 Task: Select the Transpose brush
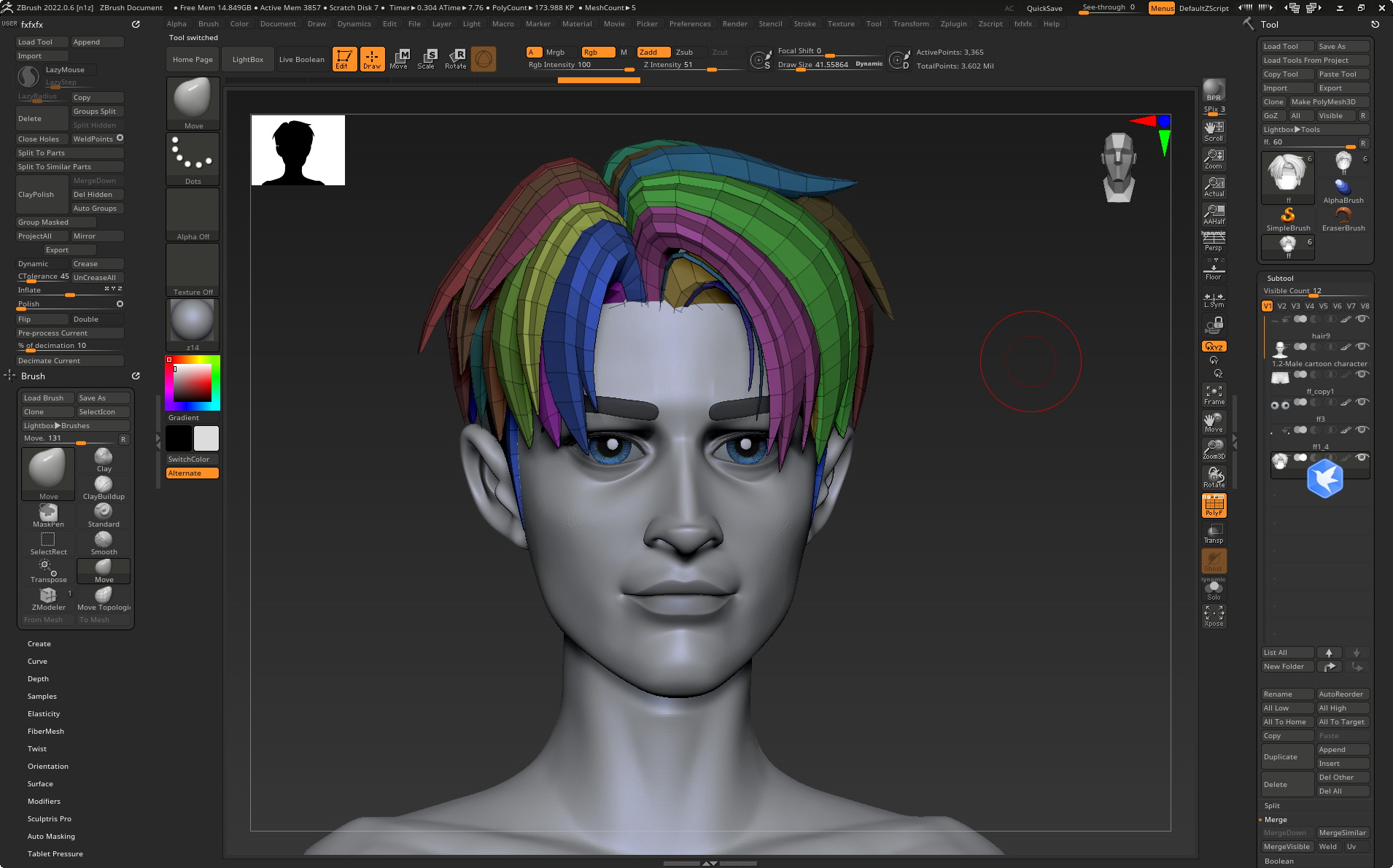click(48, 571)
